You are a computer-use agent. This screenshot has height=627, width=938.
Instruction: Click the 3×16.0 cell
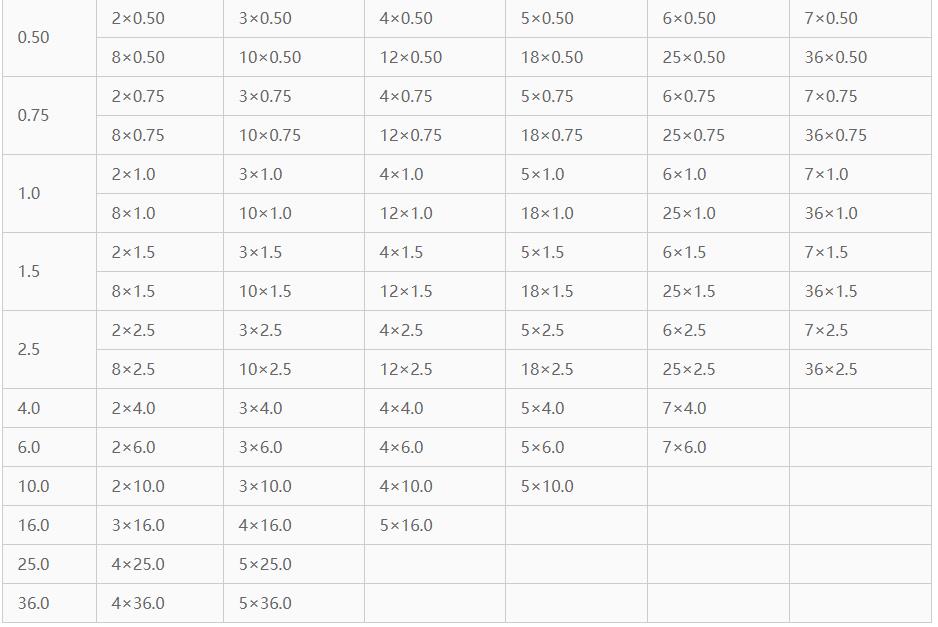(138, 525)
